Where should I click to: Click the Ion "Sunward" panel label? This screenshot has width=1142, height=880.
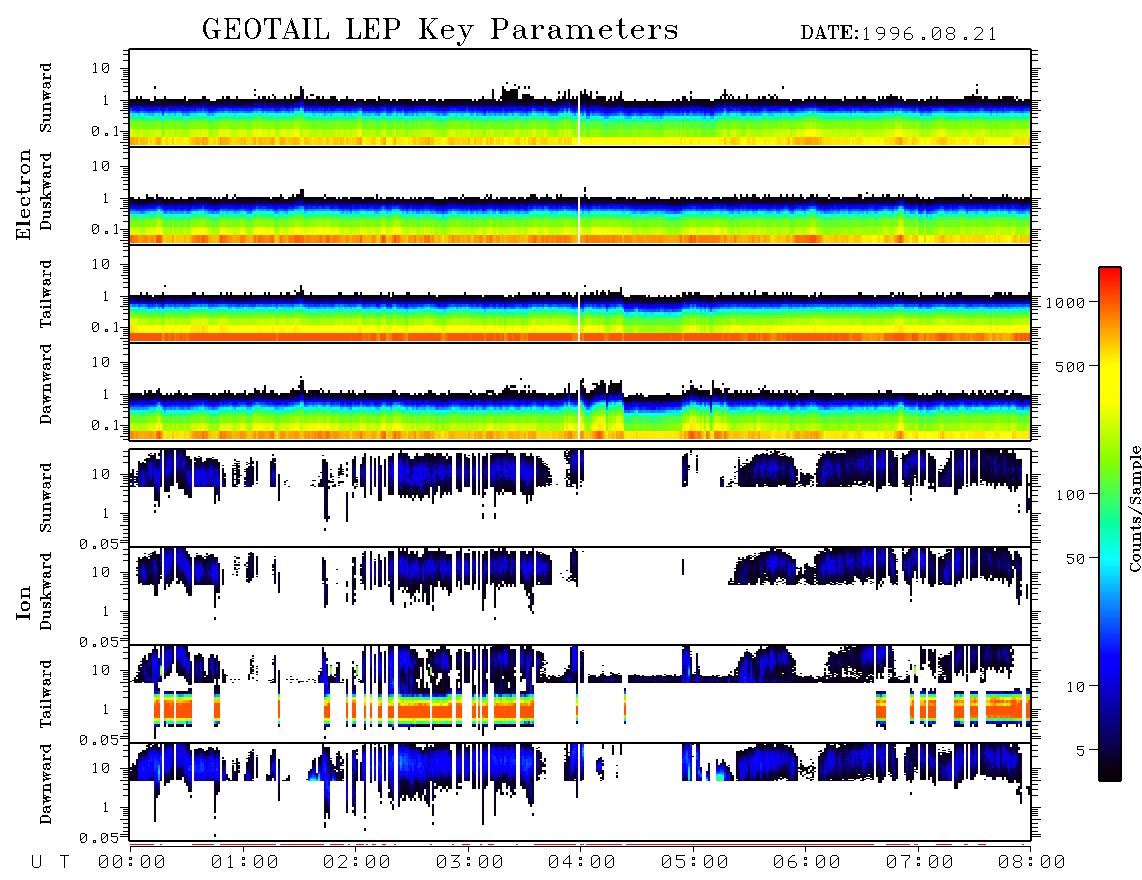tap(46, 498)
